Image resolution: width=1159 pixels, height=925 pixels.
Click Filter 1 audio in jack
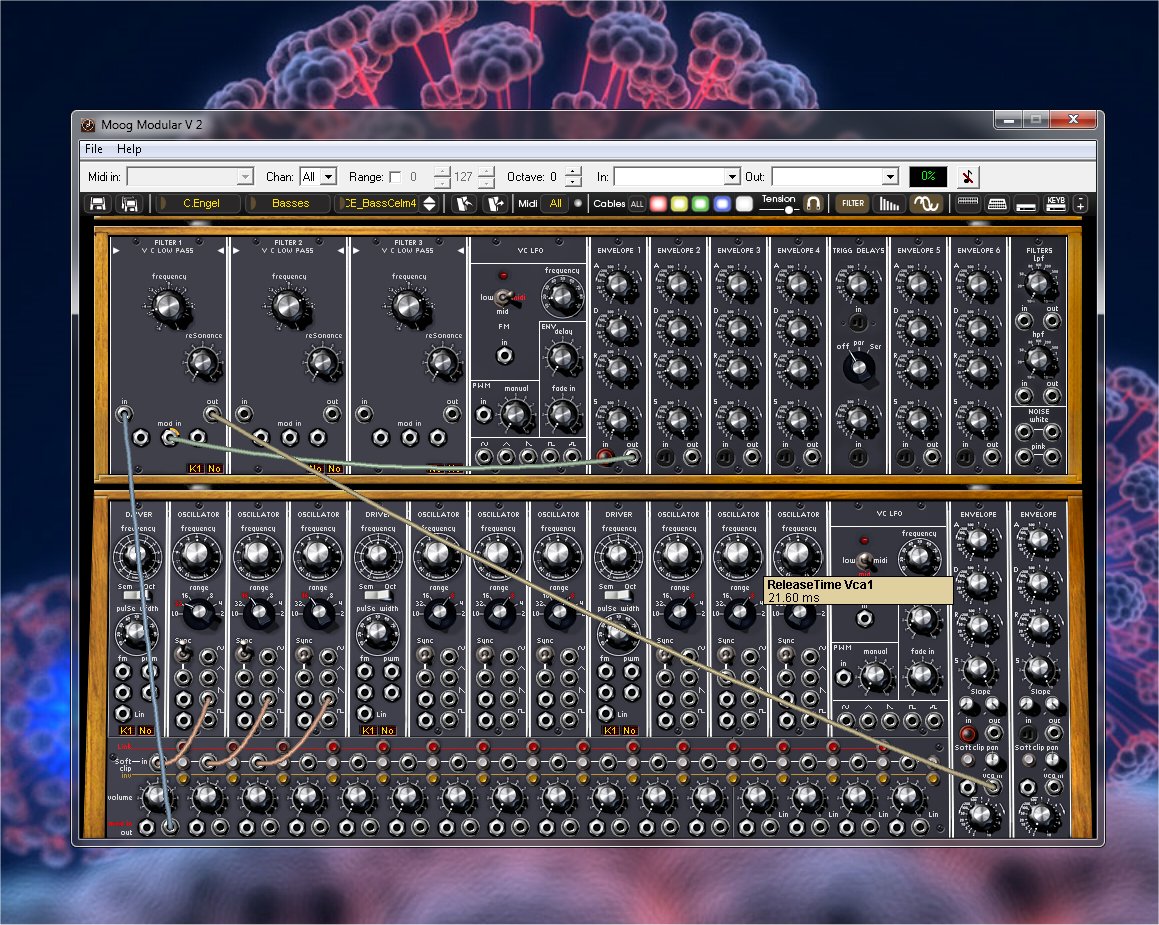[x=124, y=414]
